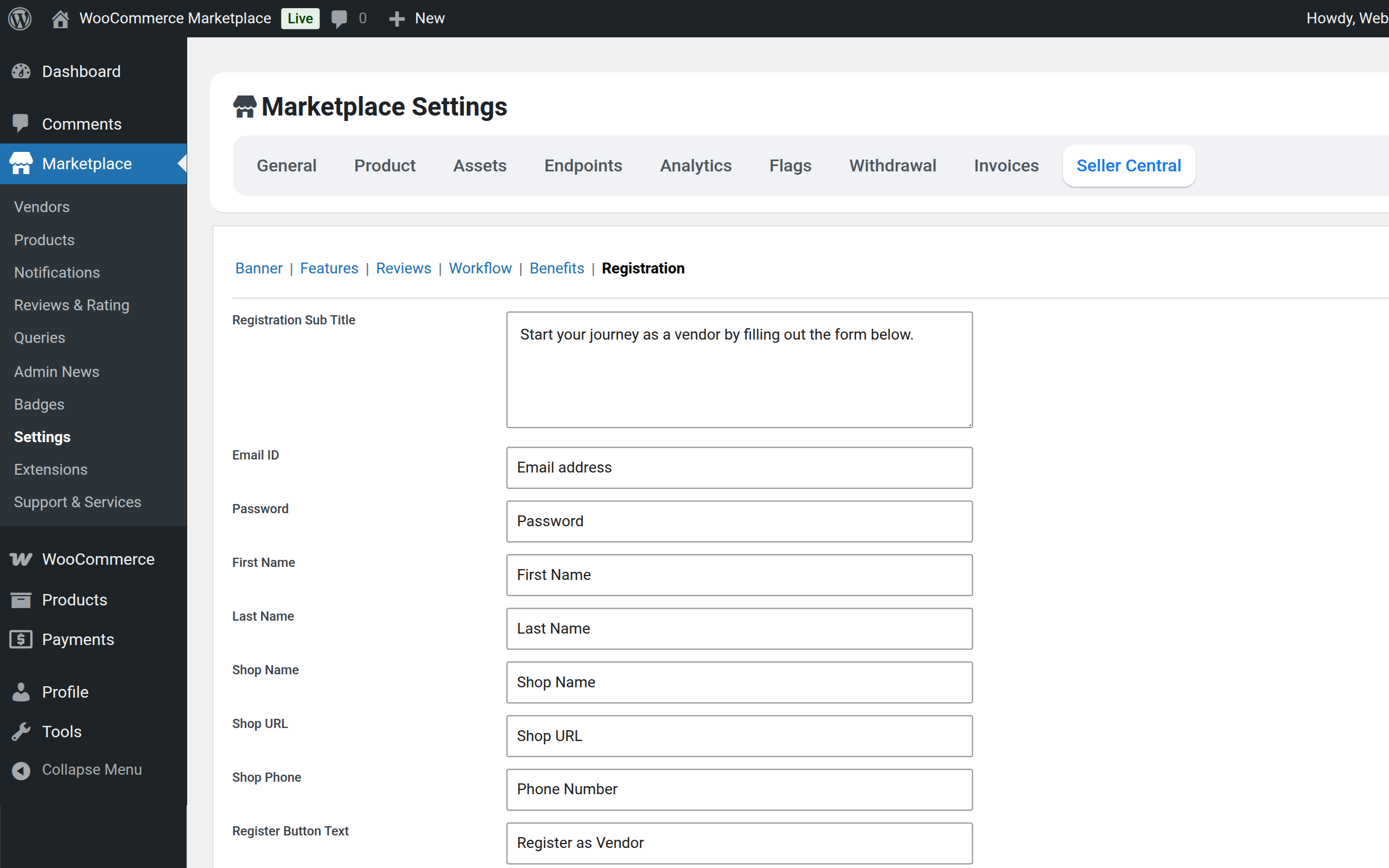Viewport: 1389px width, 868px height.
Task: Click the Registration Sub Title textarea
Action: [740, 369]
